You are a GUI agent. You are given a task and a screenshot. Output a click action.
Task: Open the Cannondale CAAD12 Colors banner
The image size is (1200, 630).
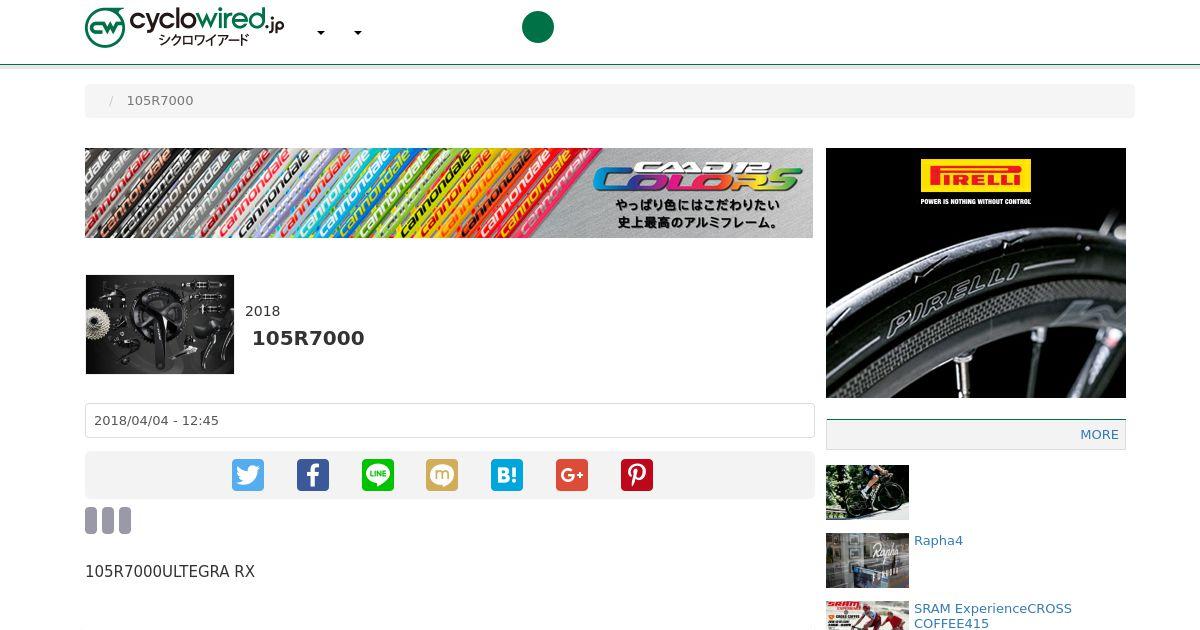(x=449, y=193)
